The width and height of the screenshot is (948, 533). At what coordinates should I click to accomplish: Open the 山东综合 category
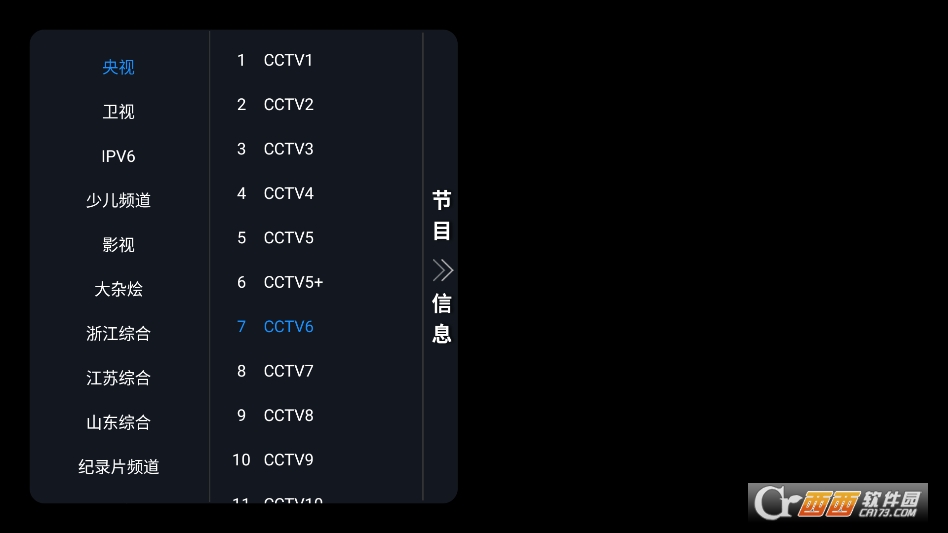(118, 422)
